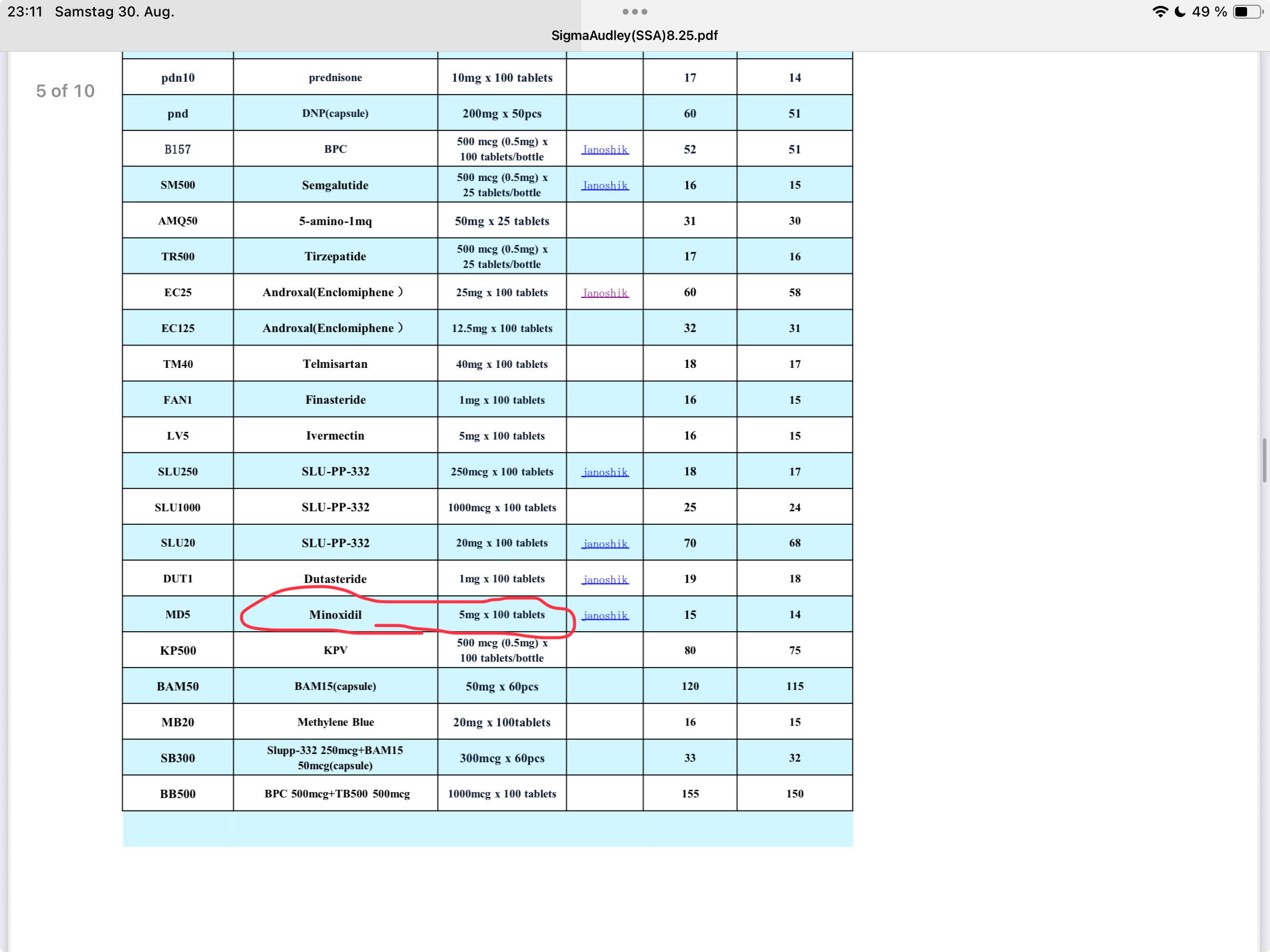This screenshot has width=1270, height=952.
Task: Select the 'TR500' code cell
Action: (x=178, y=256)
